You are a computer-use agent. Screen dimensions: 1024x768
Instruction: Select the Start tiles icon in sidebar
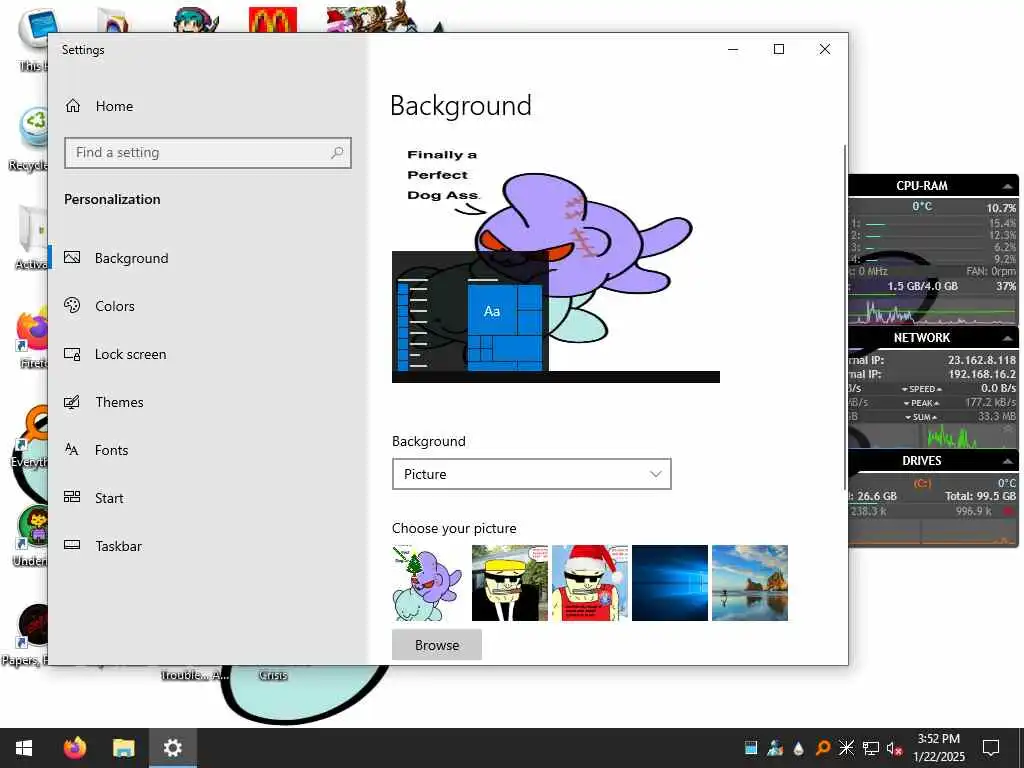pos(72,498)
